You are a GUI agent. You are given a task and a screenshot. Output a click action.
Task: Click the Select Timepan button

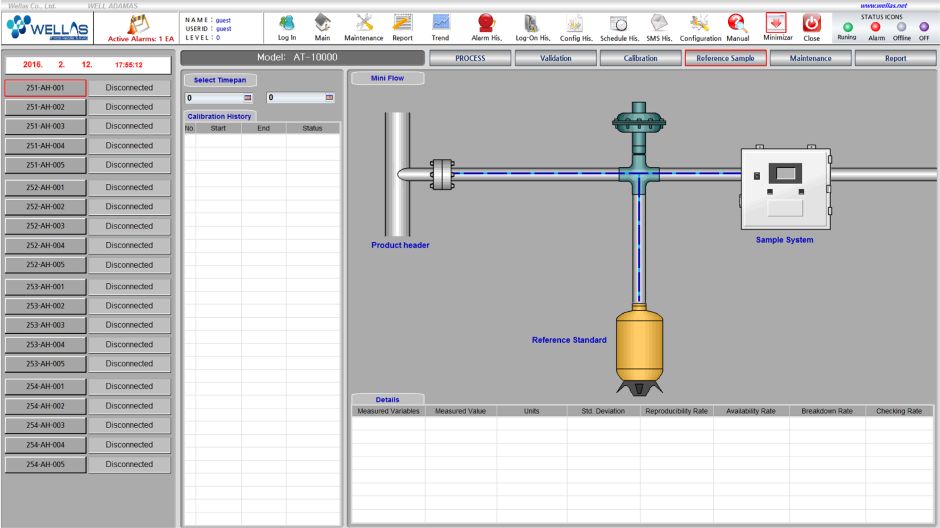tap(220, 80)
